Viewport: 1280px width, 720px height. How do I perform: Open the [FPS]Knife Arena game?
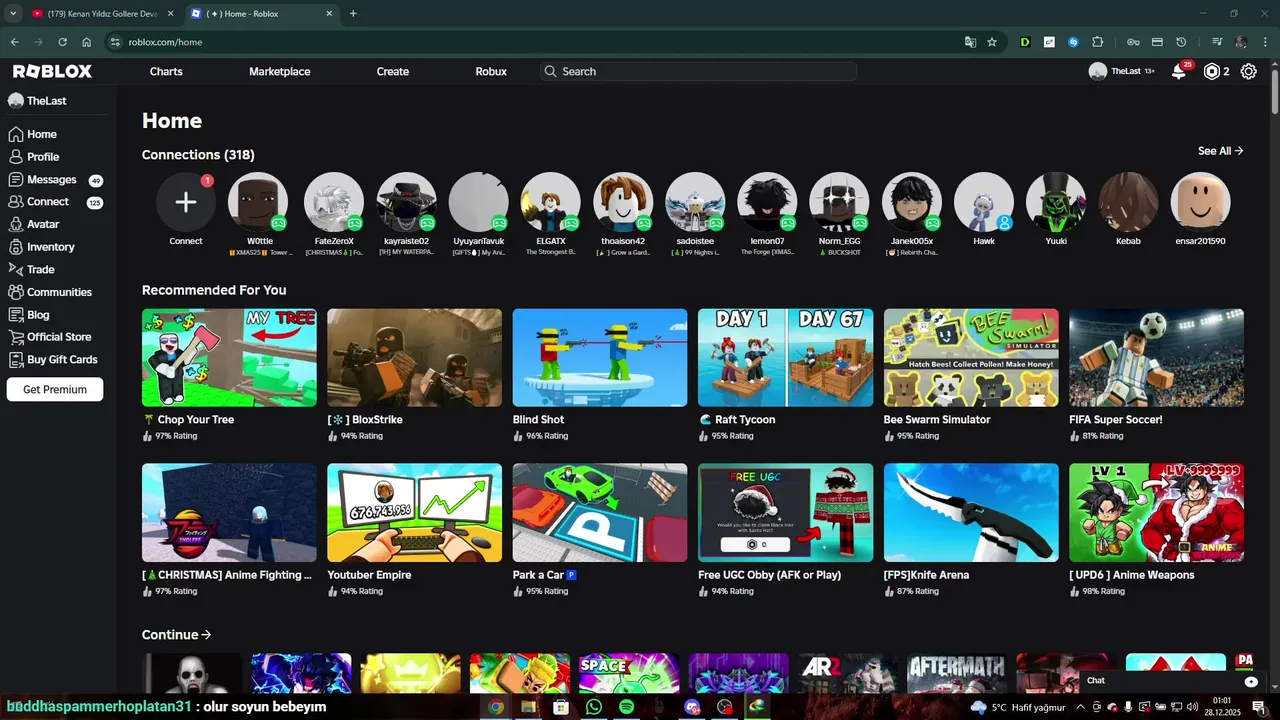[x=971, y=513]
